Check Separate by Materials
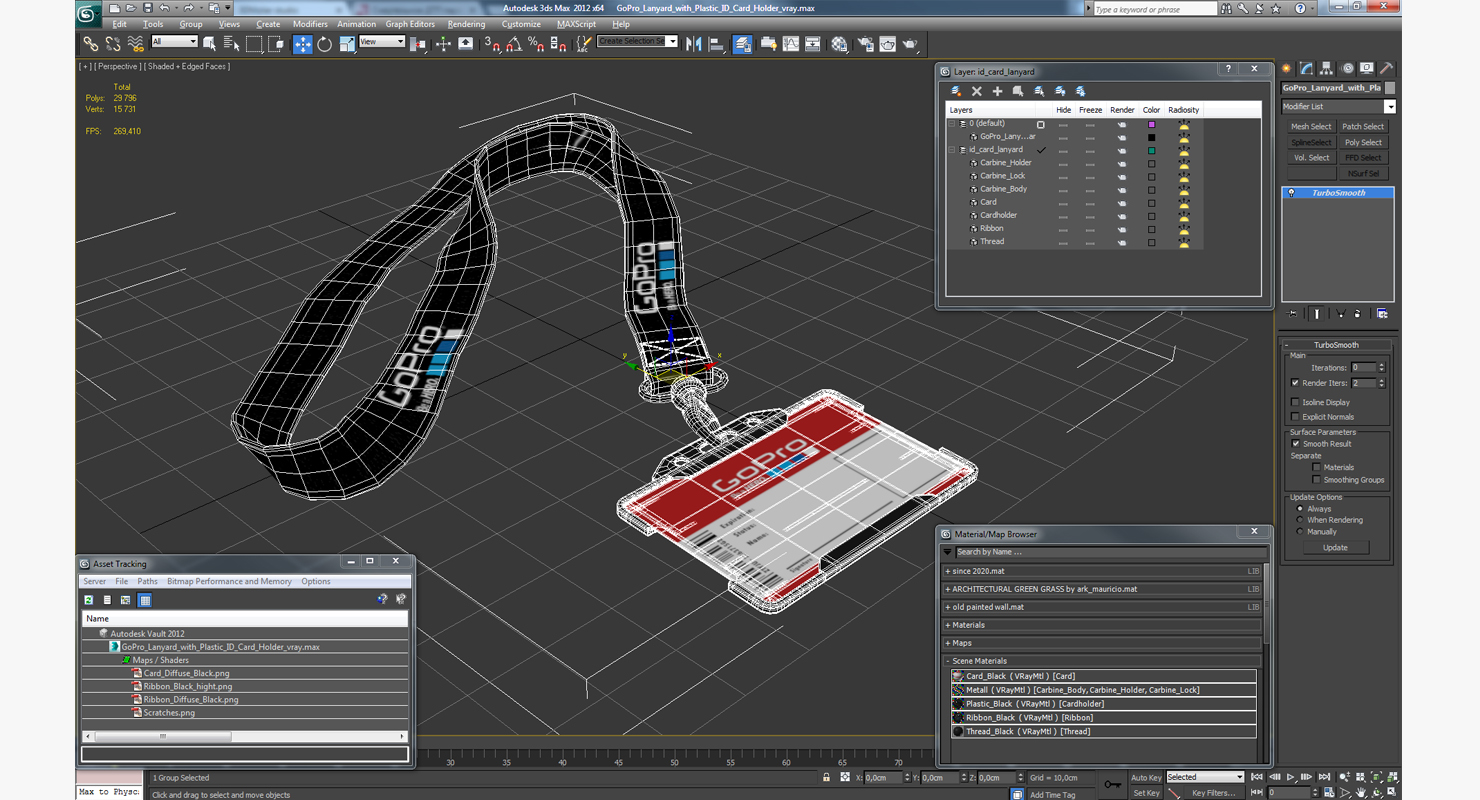The image size is (1480, 800). point(1316,467)
